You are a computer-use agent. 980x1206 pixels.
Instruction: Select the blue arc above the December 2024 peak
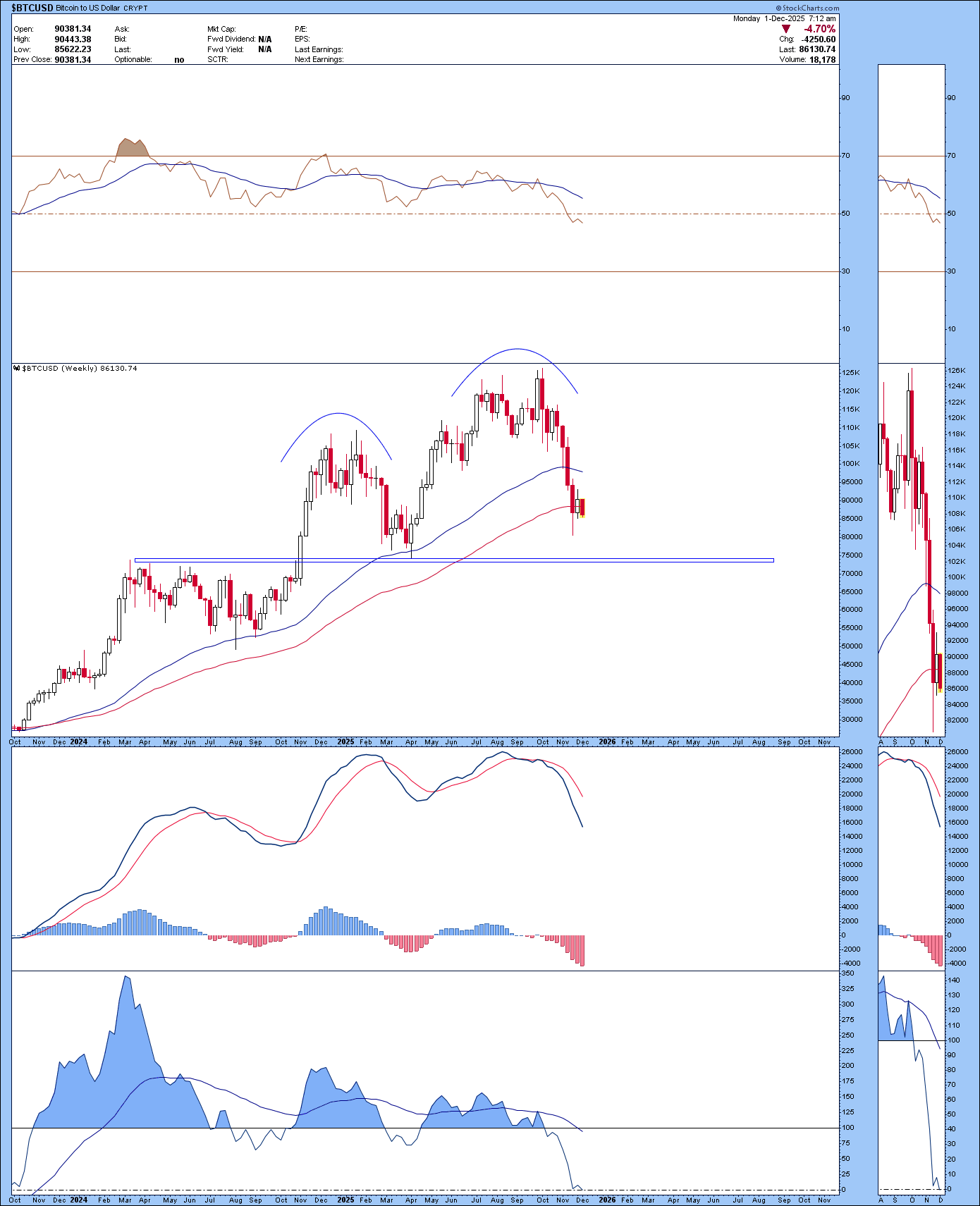coord(338,414)
